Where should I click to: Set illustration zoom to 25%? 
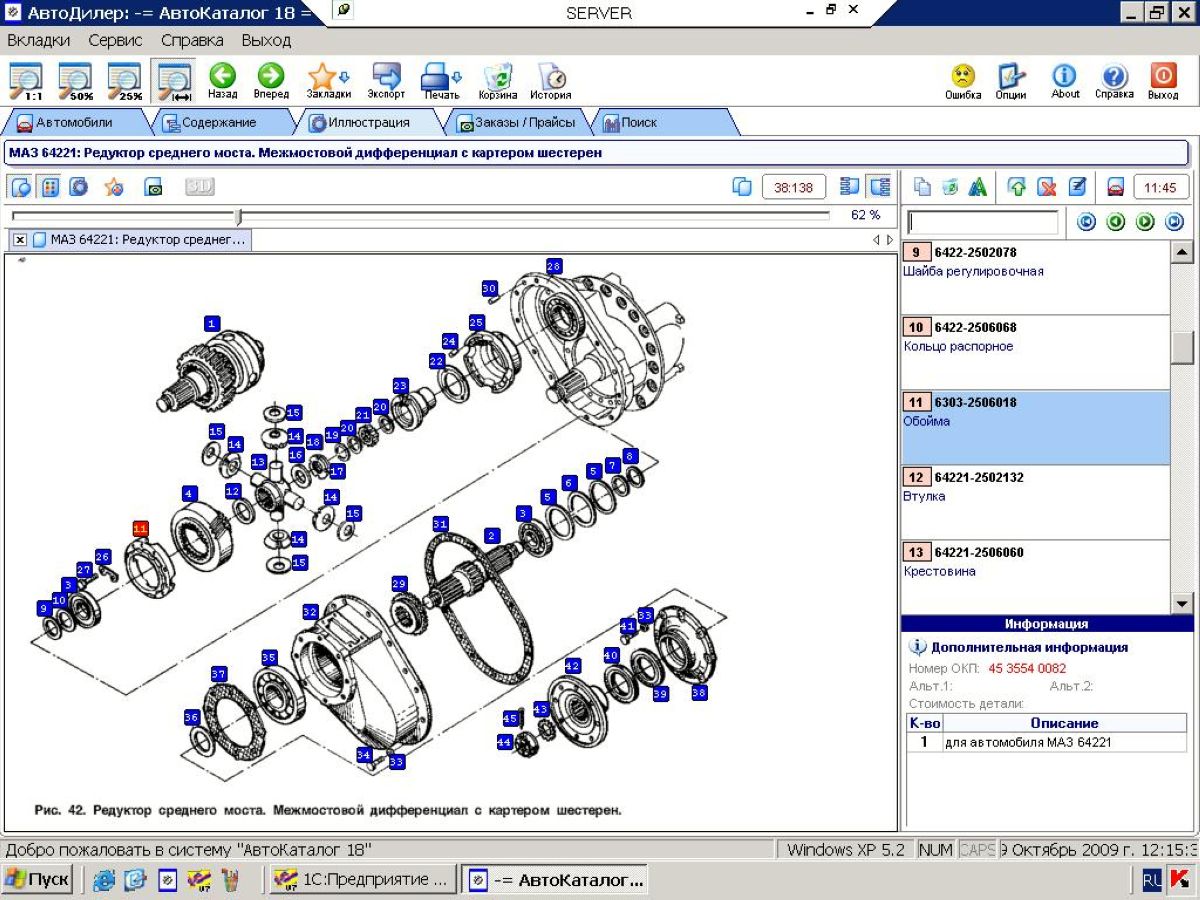tap(125, 81)
